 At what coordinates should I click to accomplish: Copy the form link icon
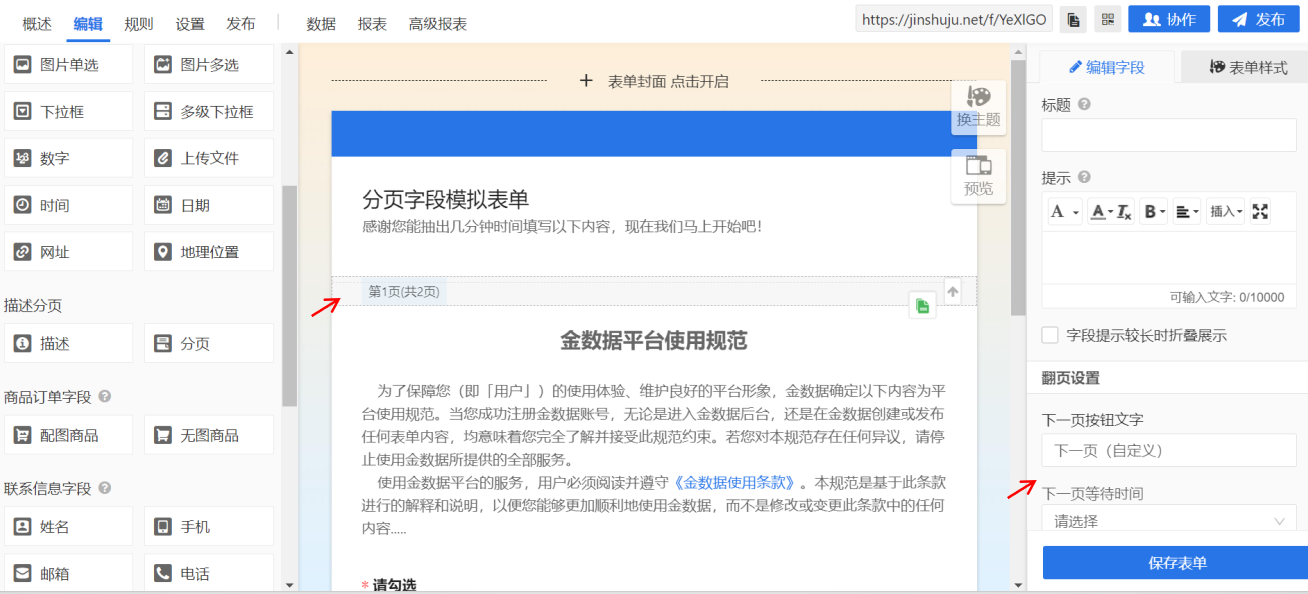(x=1073, y=19)
